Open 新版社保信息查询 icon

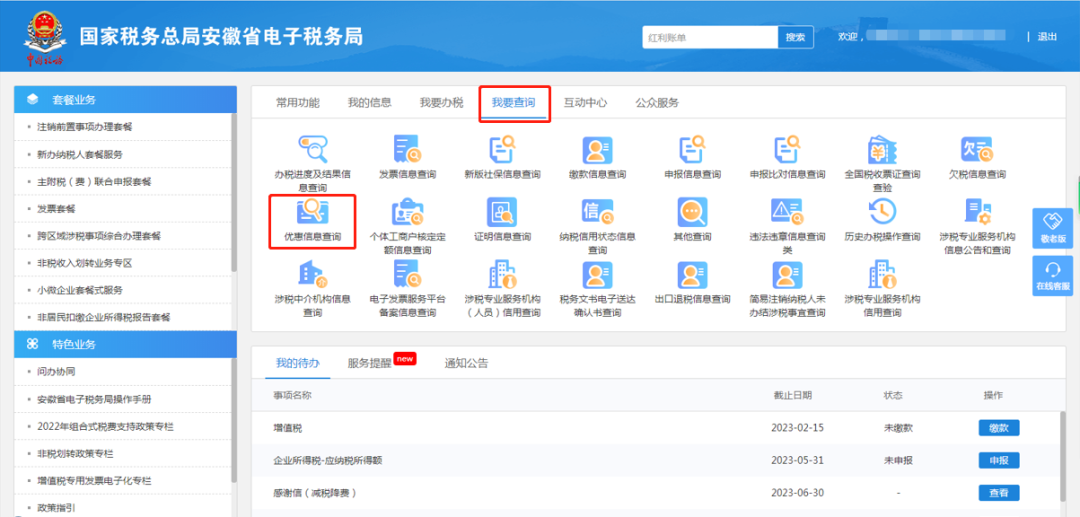tap(502, 149)
